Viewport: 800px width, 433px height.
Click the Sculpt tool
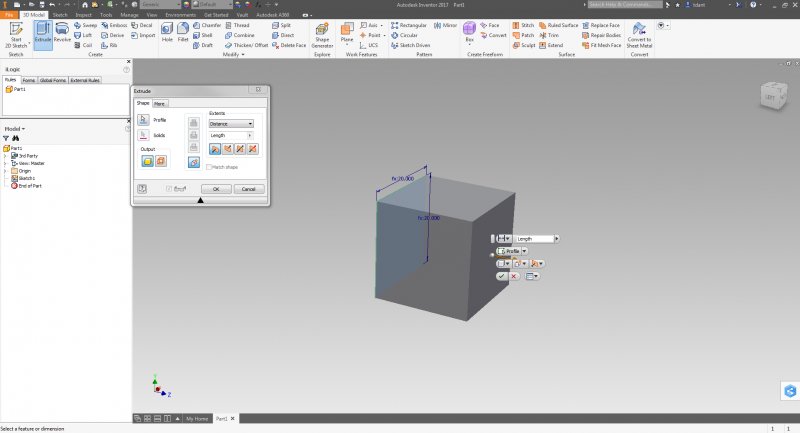524,45
